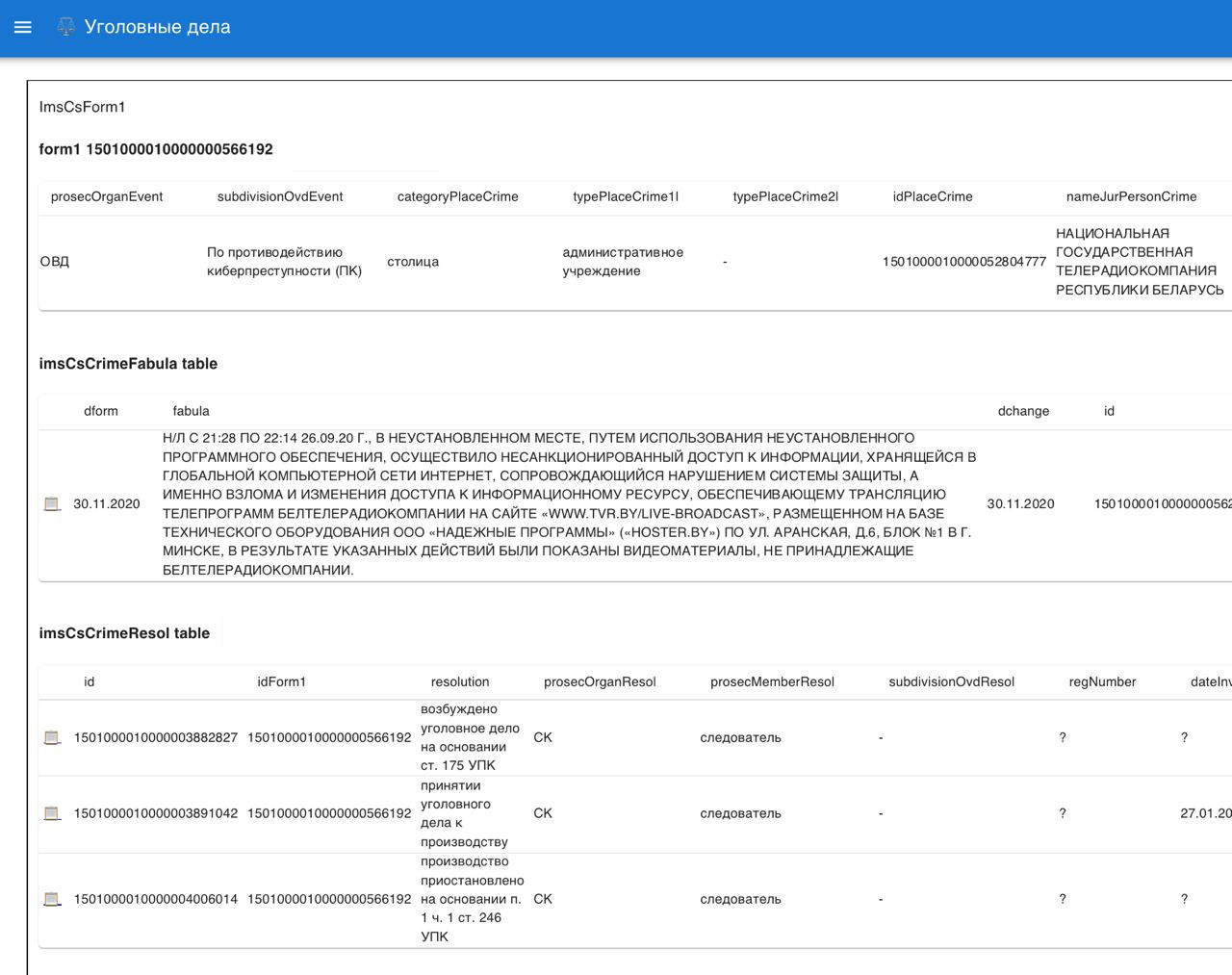Click the fabula text paragraph
This screenshot has width=1232, height=975.
(x=570, y=504)
